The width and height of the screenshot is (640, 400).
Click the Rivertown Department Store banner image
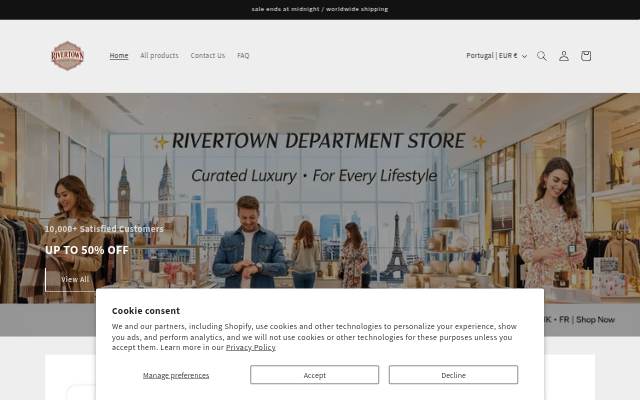[320, 196]
